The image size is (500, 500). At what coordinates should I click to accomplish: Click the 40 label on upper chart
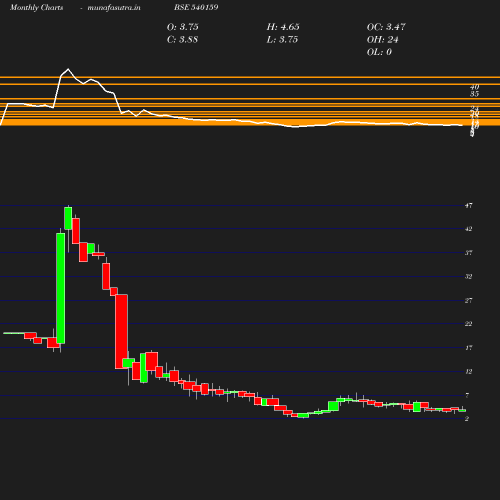(x=474, y=87)
